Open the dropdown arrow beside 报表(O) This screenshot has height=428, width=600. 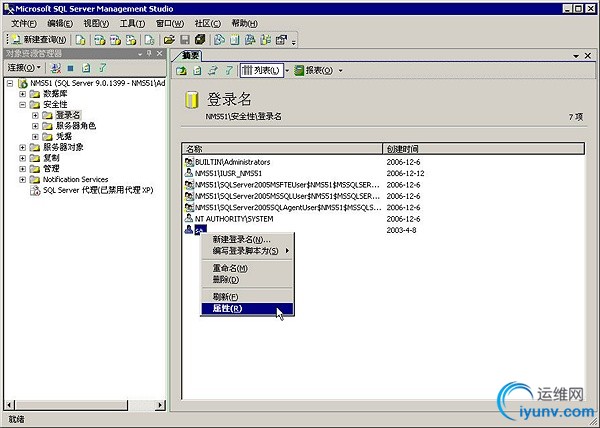[x=340, y=70]
